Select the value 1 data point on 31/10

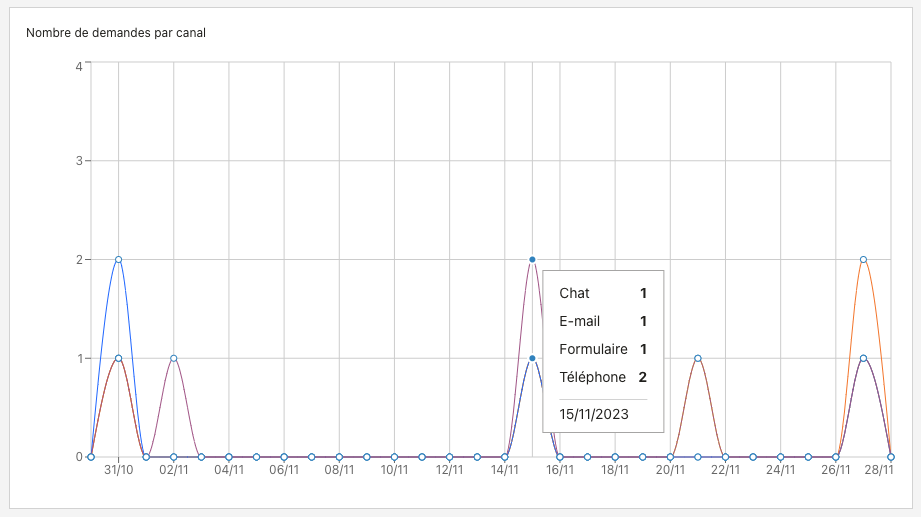119,358
